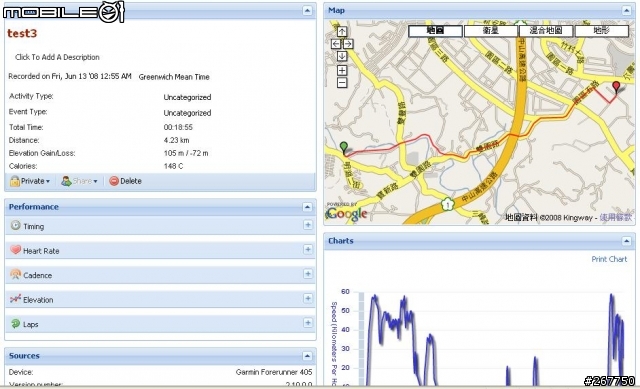Click the Share person icon
This screenshot has width=640, height=389.
pos(66,181)
